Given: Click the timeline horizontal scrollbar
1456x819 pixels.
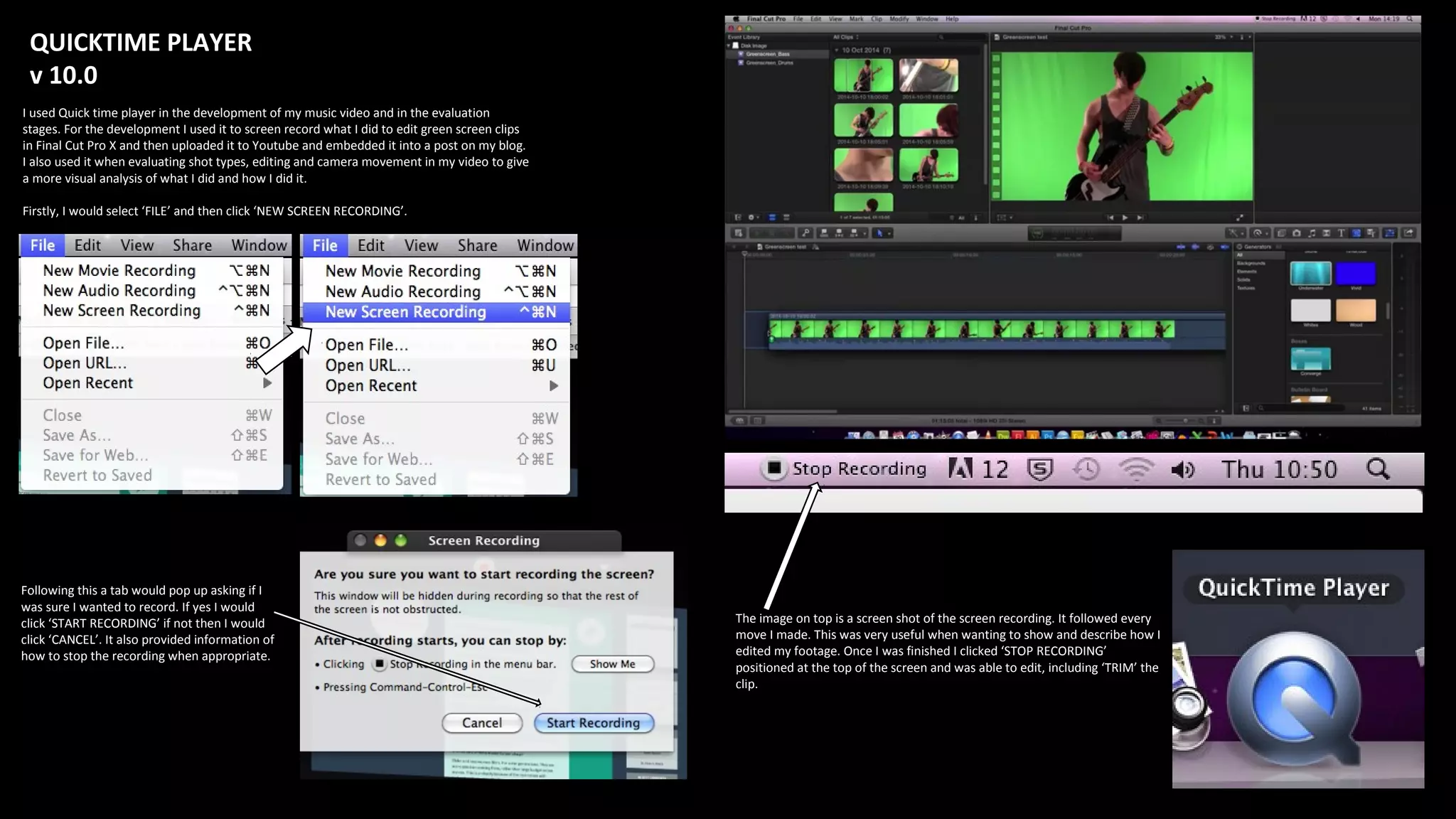Looking at the screenshot, I should 783,411.
